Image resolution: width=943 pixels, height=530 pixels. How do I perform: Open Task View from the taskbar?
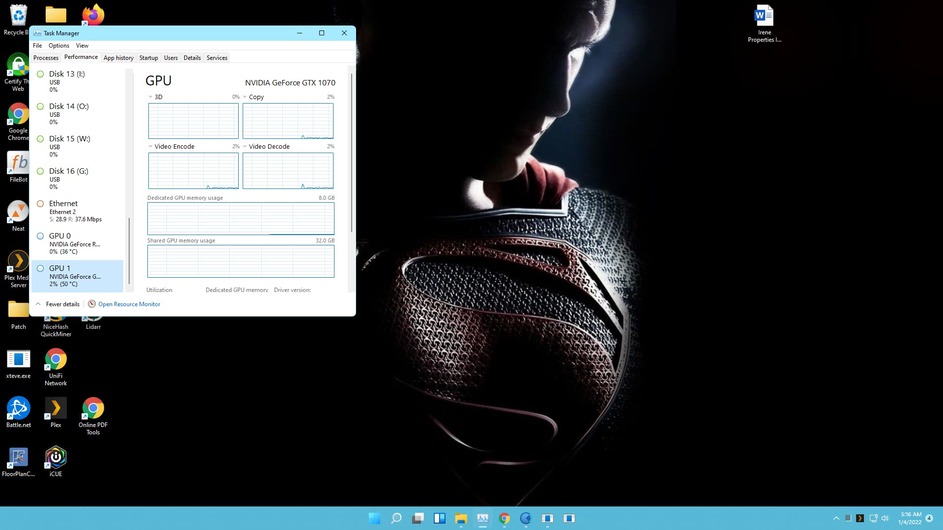417,518
